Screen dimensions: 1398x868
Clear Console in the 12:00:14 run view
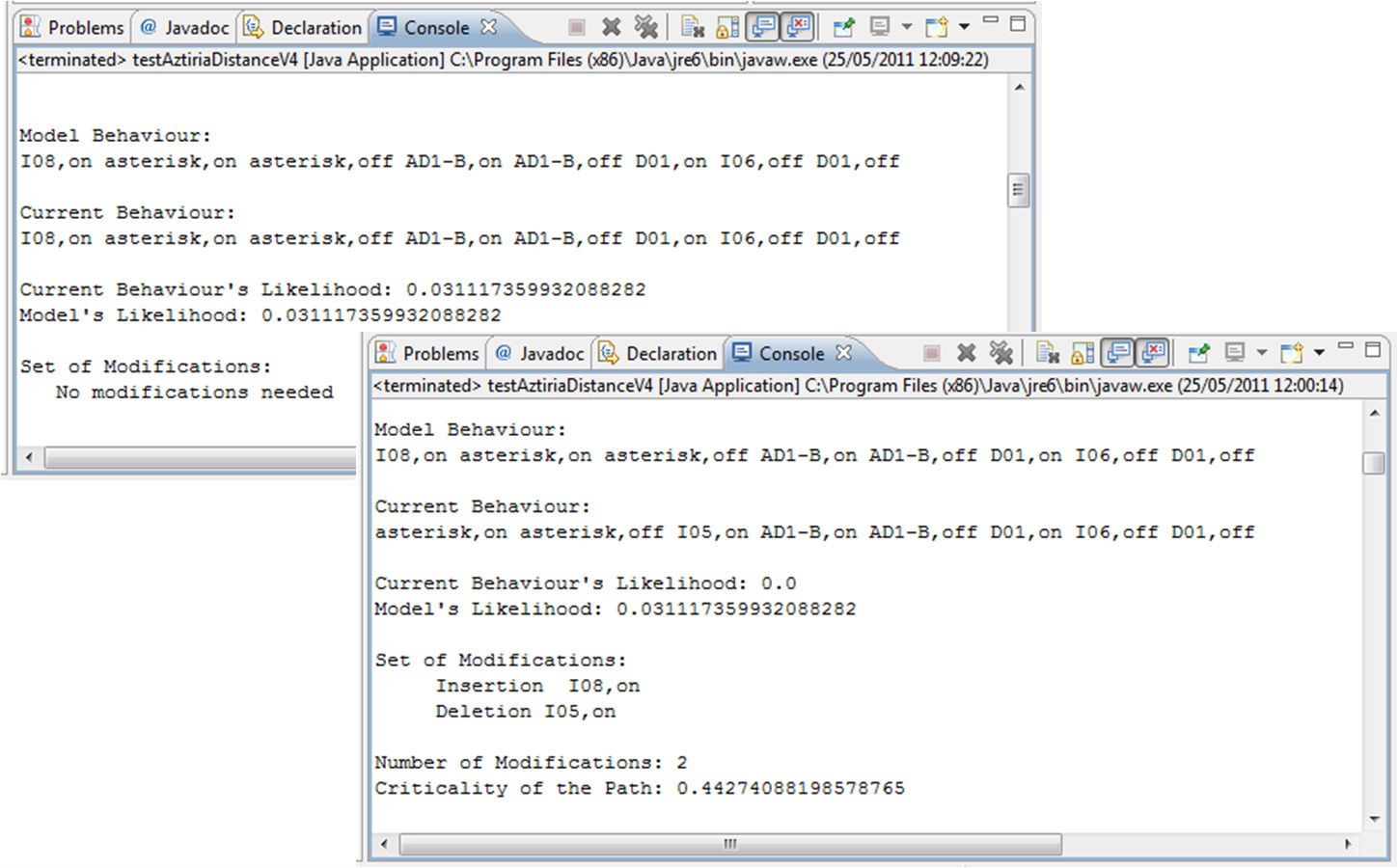(x=1048, y=353)
